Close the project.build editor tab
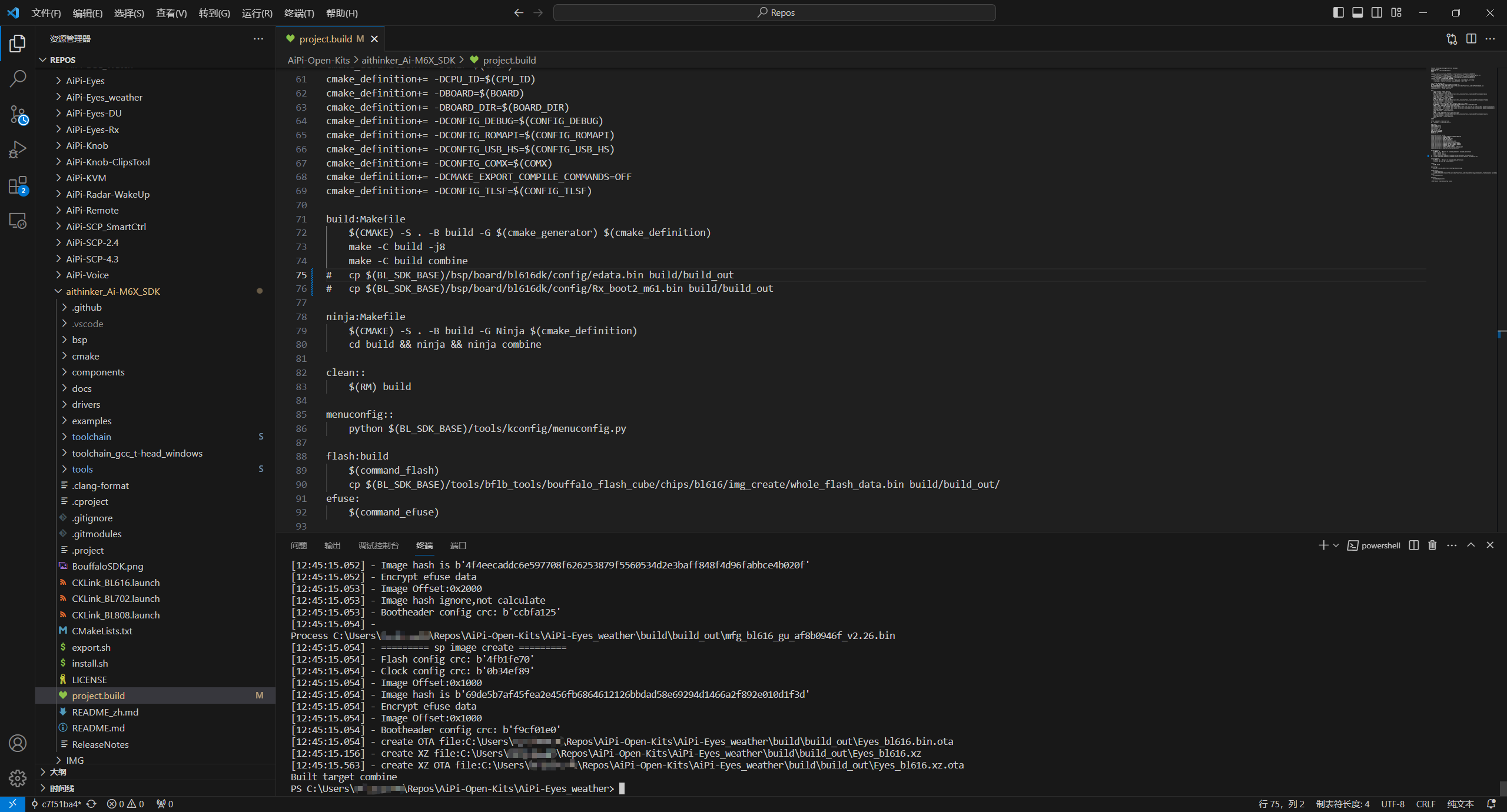This screenshot has width=1507, height=812. point(374,39)
